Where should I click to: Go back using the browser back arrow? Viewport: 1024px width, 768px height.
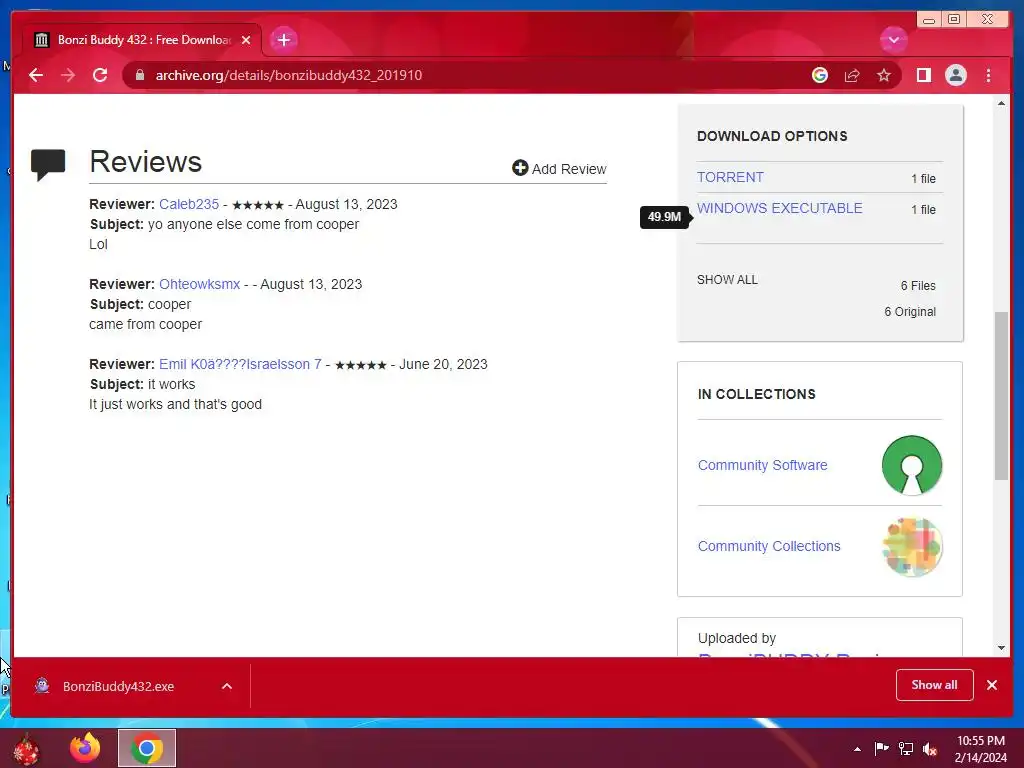click(x=36, y=75)
